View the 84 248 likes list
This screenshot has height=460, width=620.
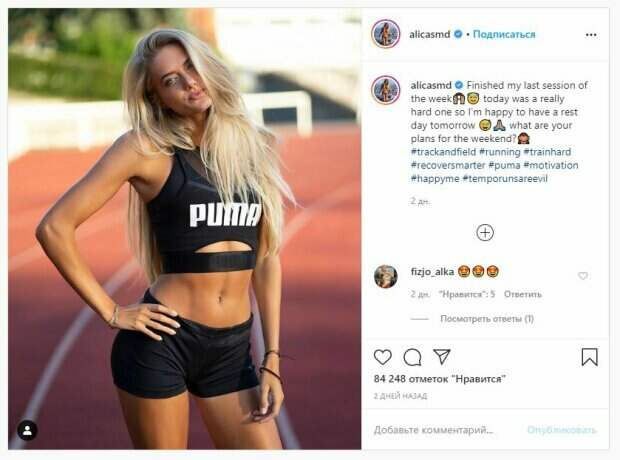(x=439, y=379)
